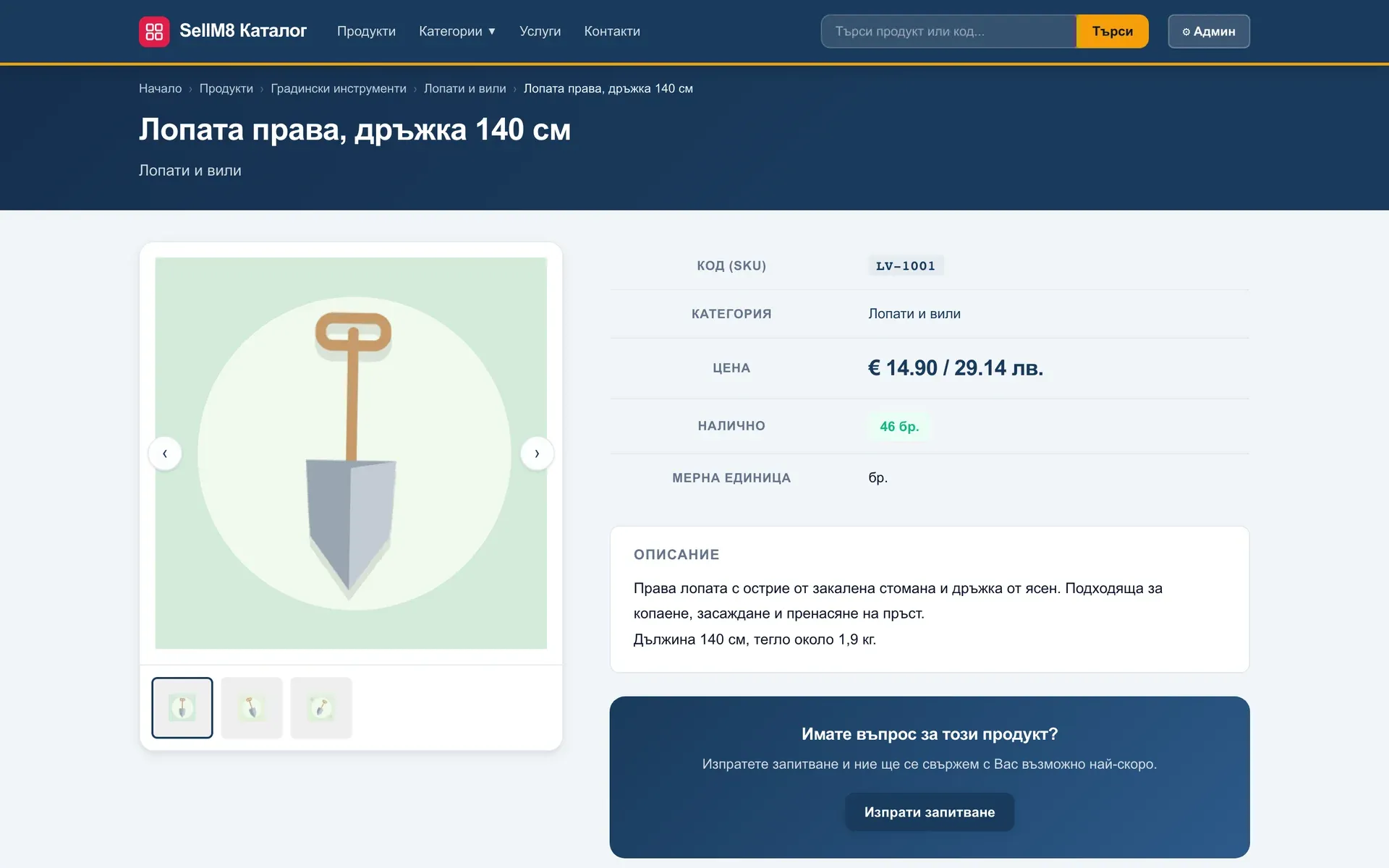Show the previous product image
The image size is (1389, 868).
click(x=165, y=454)
